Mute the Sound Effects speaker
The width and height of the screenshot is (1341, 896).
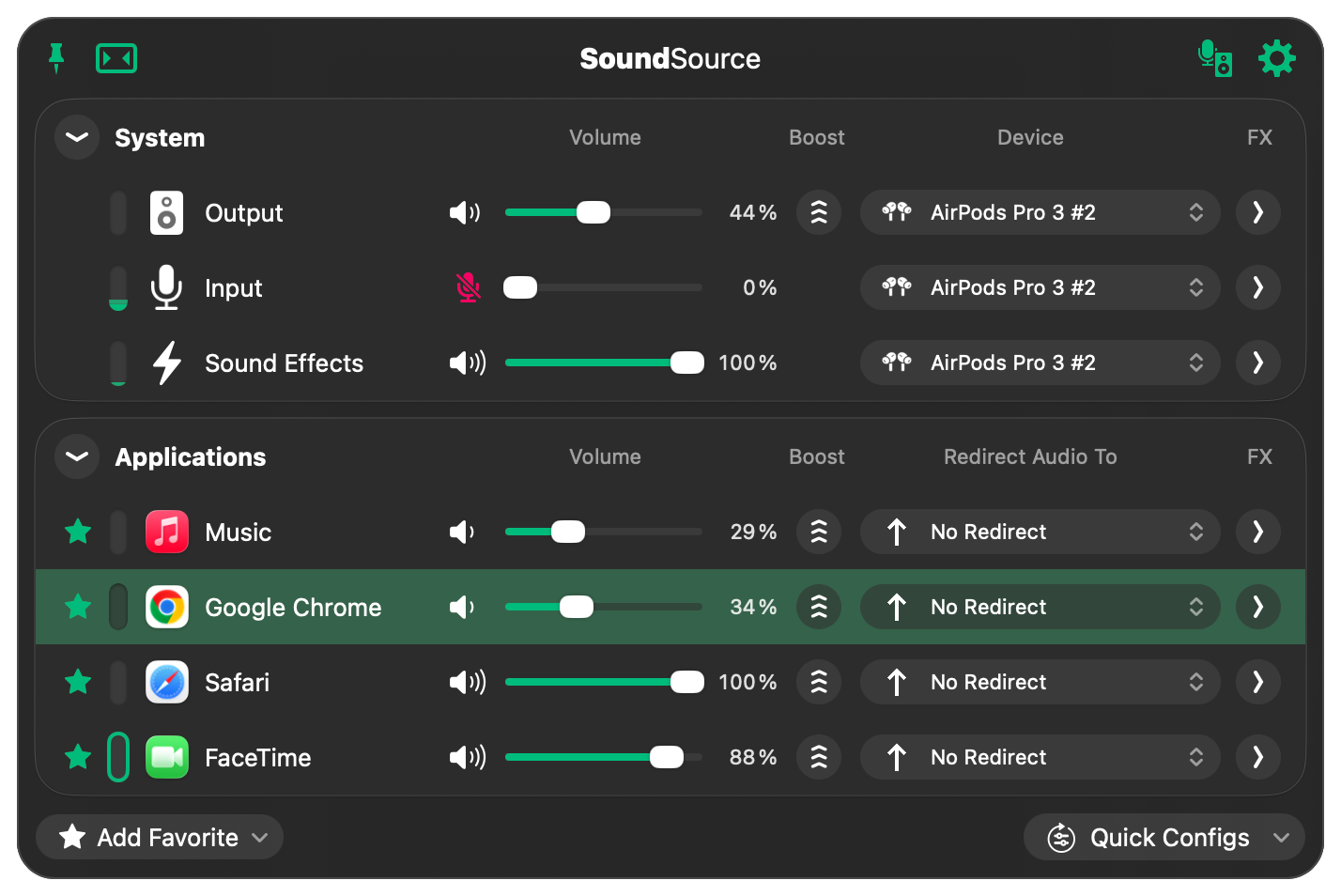pyautogui.click(x=468, y=363)
